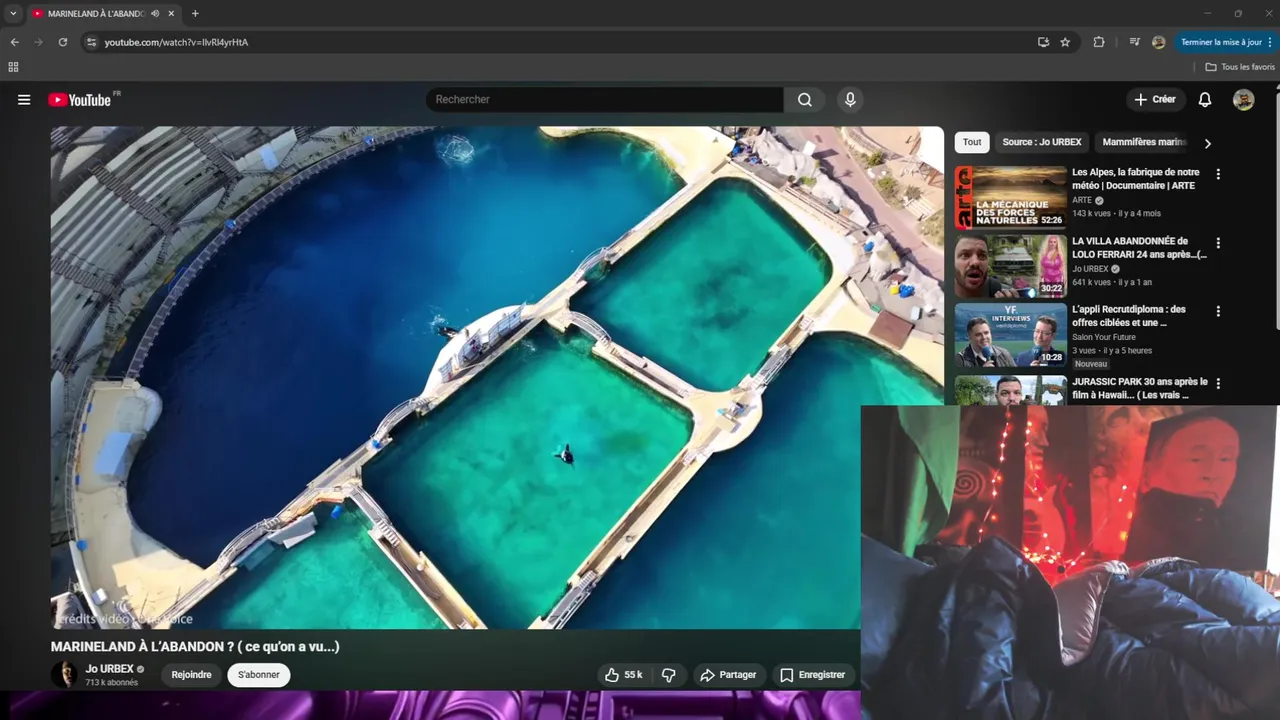Subscribe with the S'abonner button
Image resolution: width=1280 pixels, height=720 pixels.
tap(259, 675)
